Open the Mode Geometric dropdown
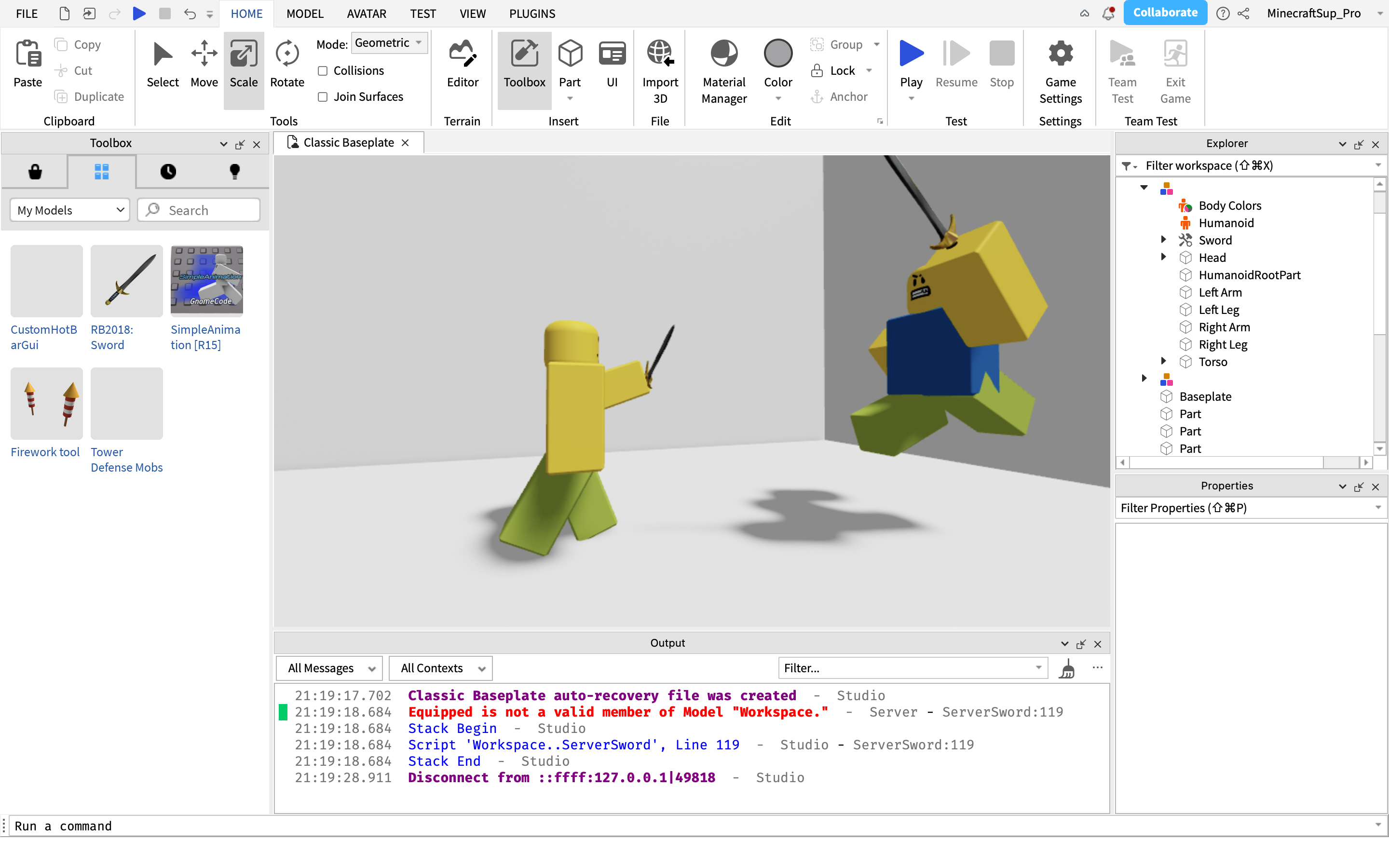The image size is (1389, 868). coord(389,43)
